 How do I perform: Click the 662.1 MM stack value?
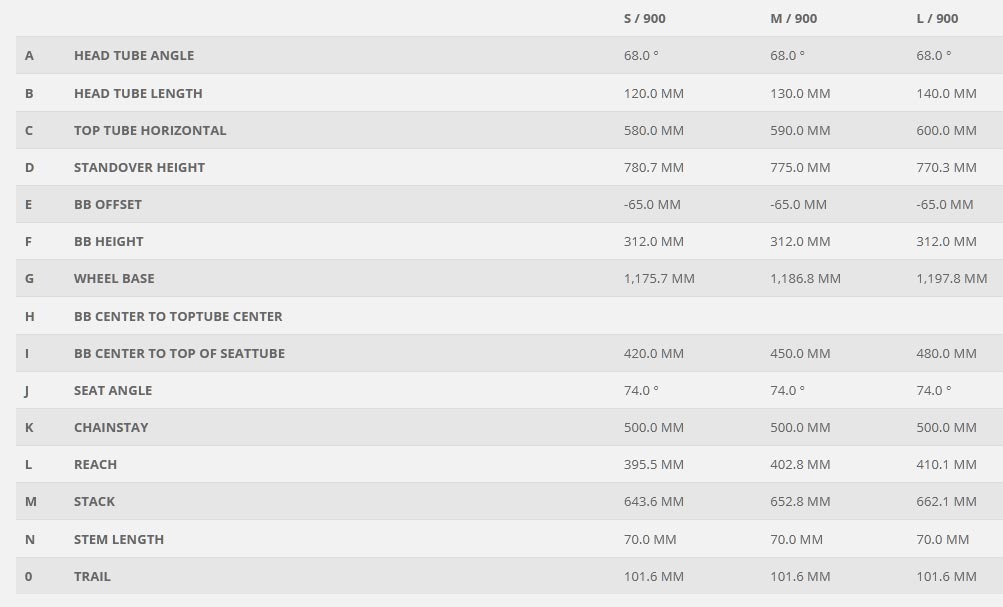coord(946,501)
